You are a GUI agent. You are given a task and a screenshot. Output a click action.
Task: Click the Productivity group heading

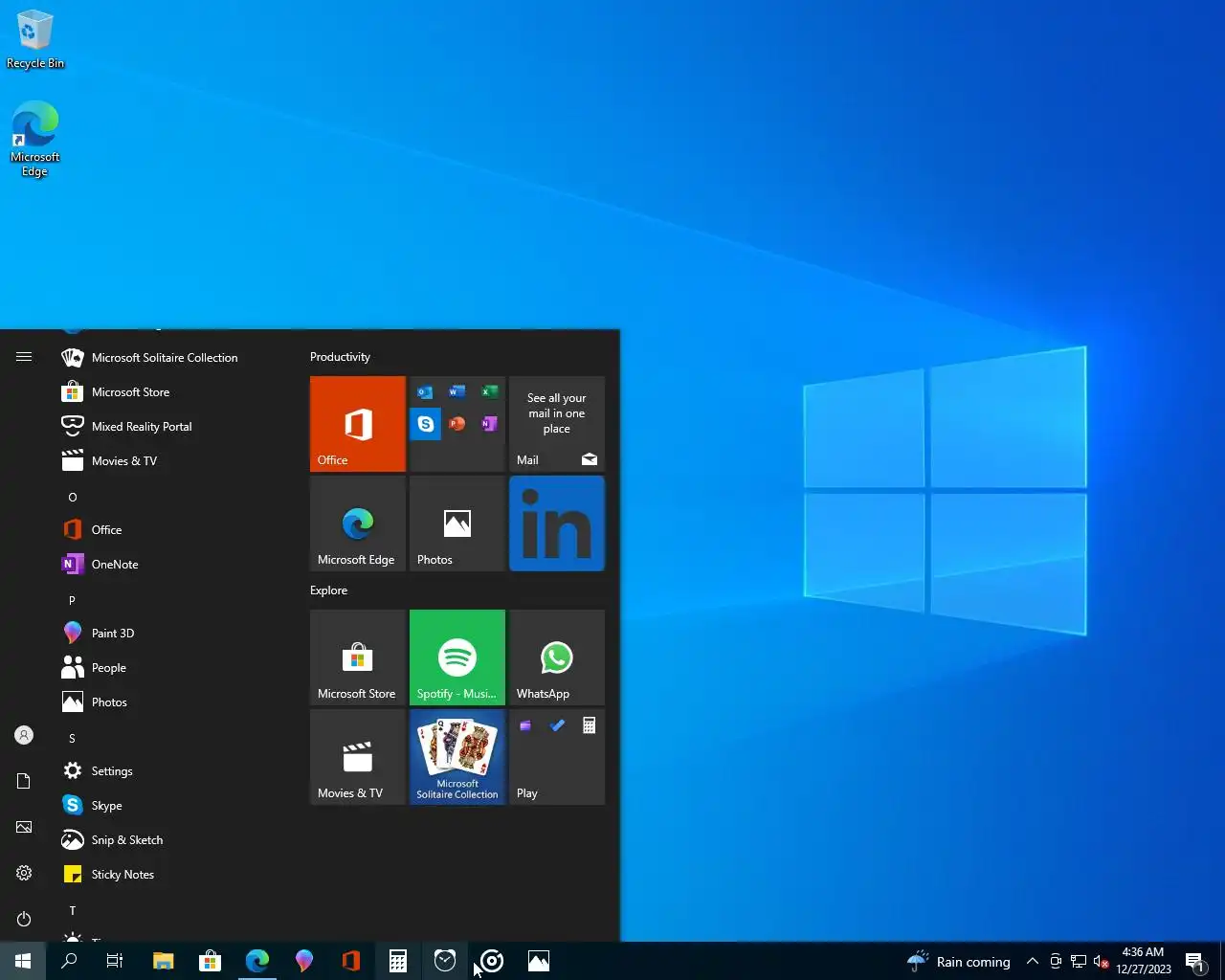340,357
